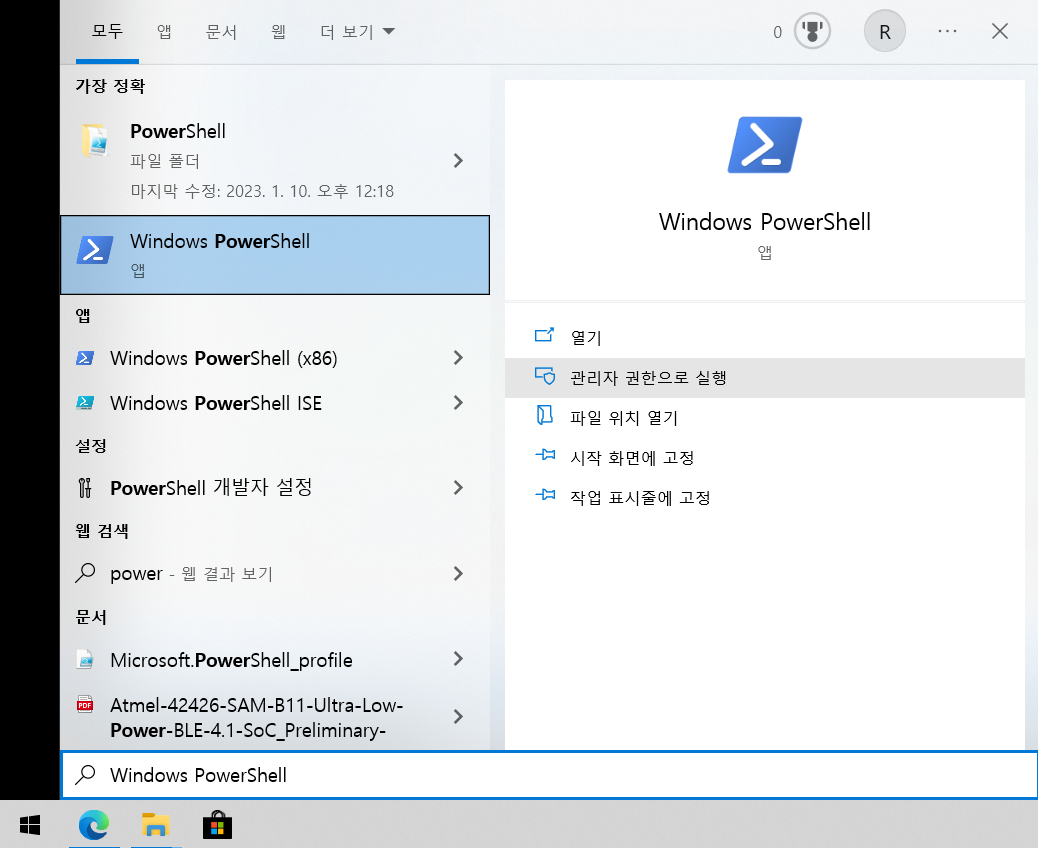Viewport: 1038px width, 848px height.
Task: Click the 파일 위치 열기 file location icon
Action: coord(544,416)
